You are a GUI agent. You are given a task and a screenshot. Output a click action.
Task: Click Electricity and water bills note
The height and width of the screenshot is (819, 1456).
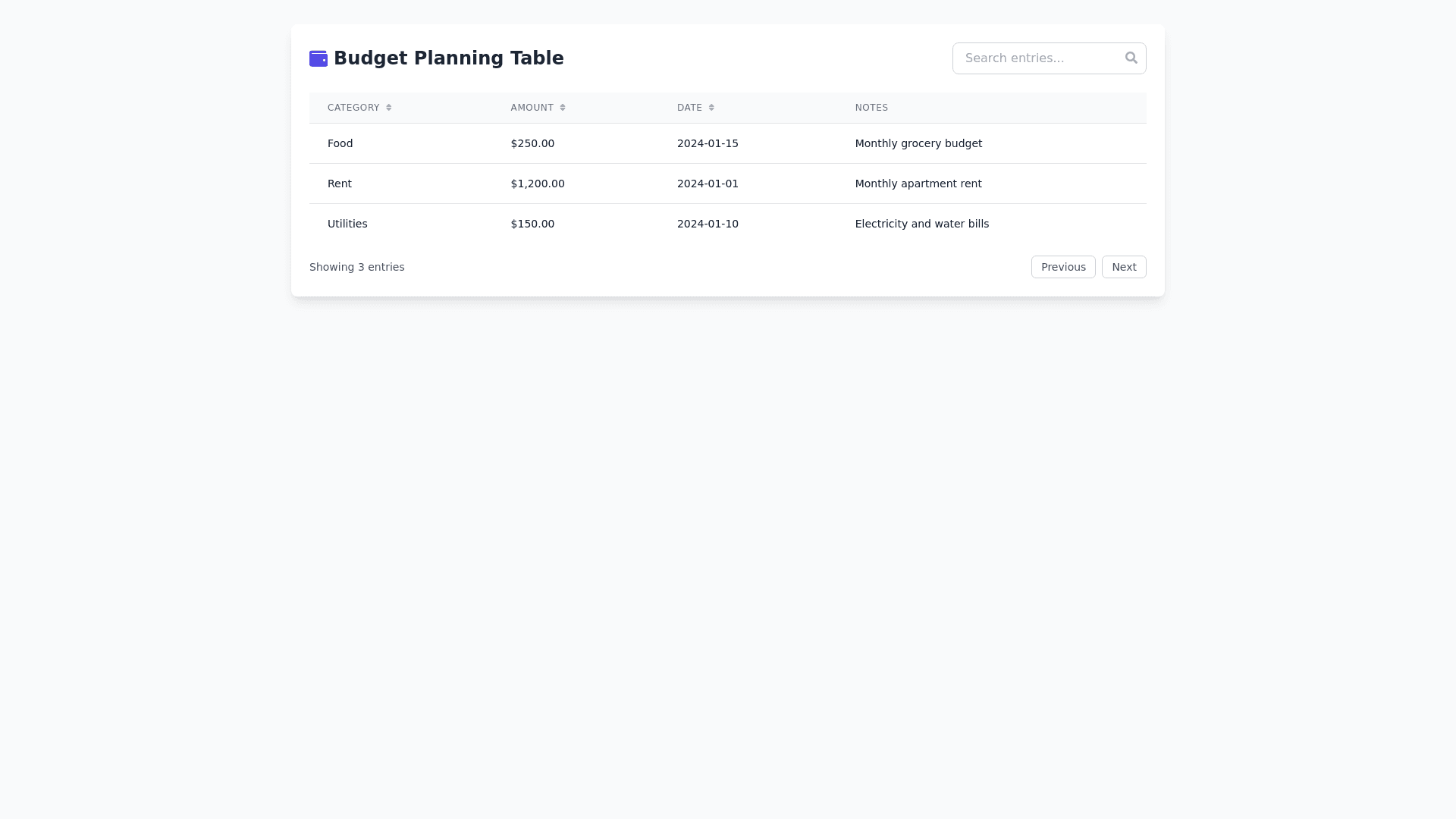point(921,224)
